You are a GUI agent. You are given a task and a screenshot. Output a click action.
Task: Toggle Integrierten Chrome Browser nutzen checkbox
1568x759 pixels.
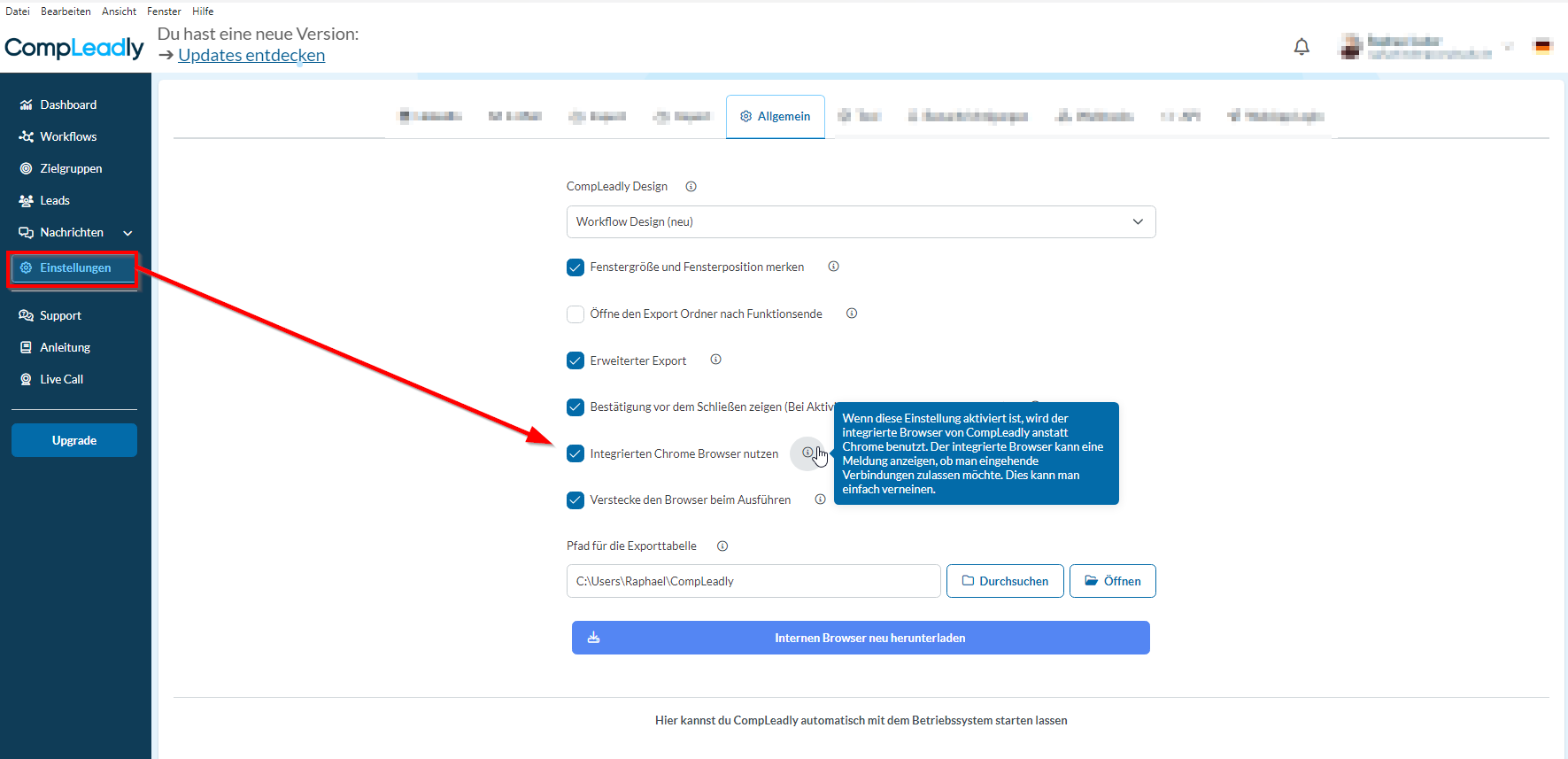point(575,453)
